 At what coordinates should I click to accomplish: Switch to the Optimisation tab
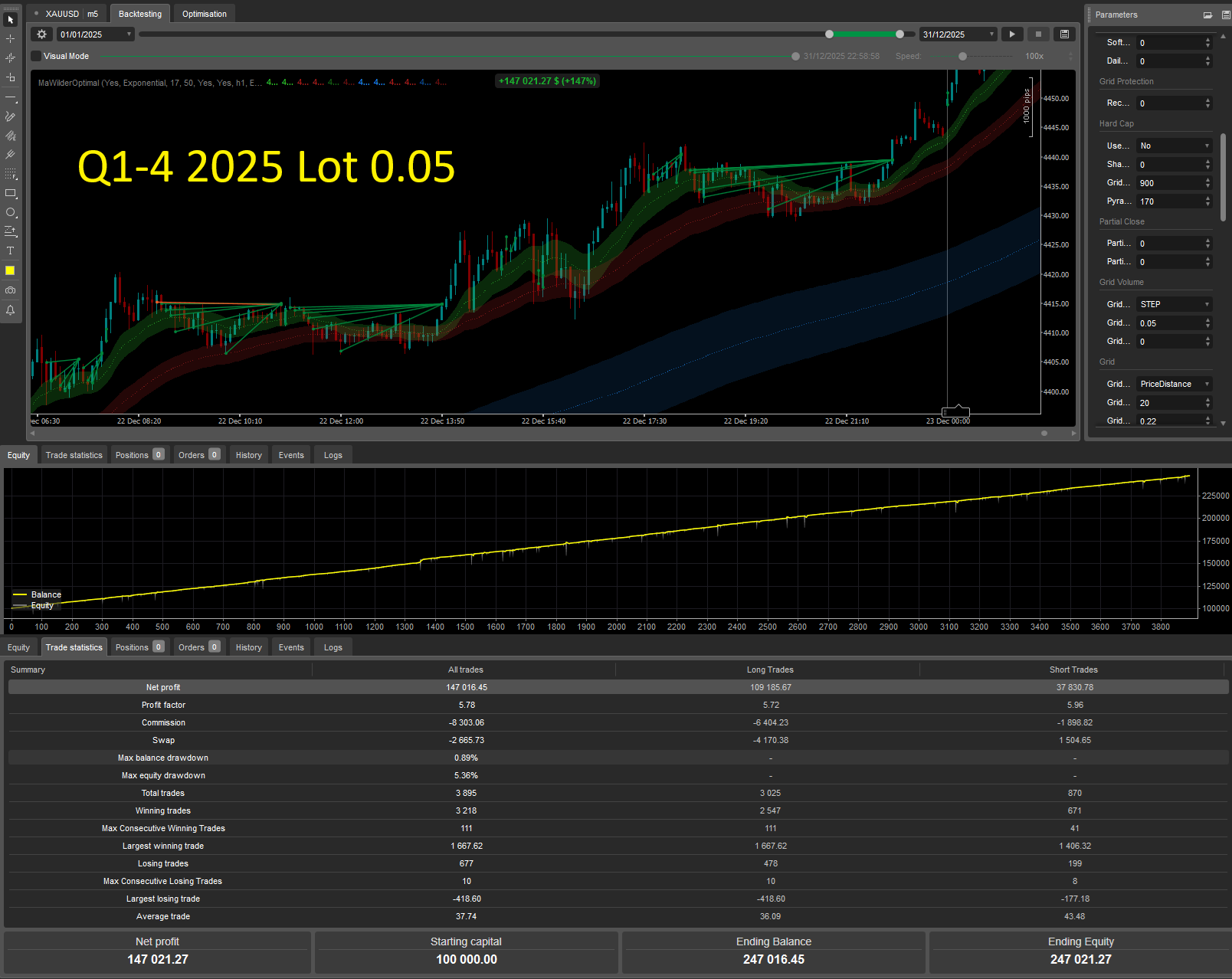tap(204, 13)
